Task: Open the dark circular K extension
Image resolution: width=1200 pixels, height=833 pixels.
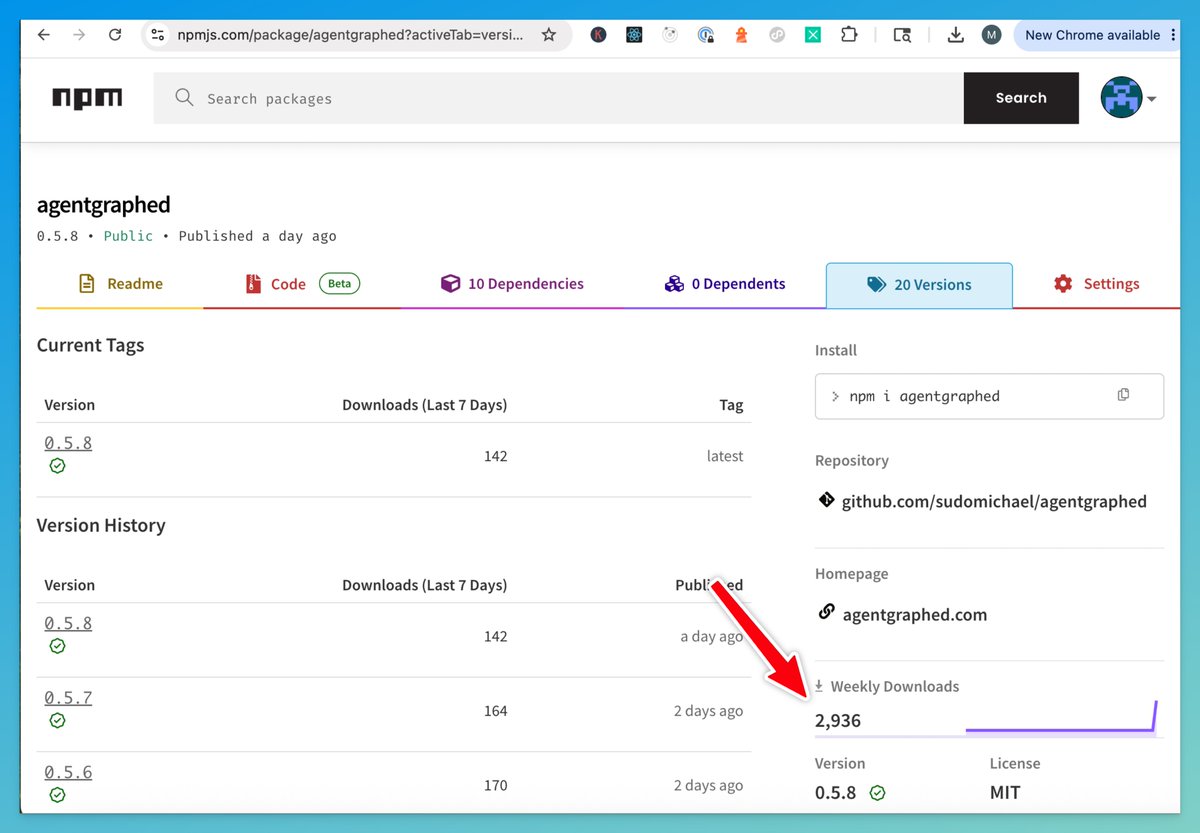Action: point(598,35)
